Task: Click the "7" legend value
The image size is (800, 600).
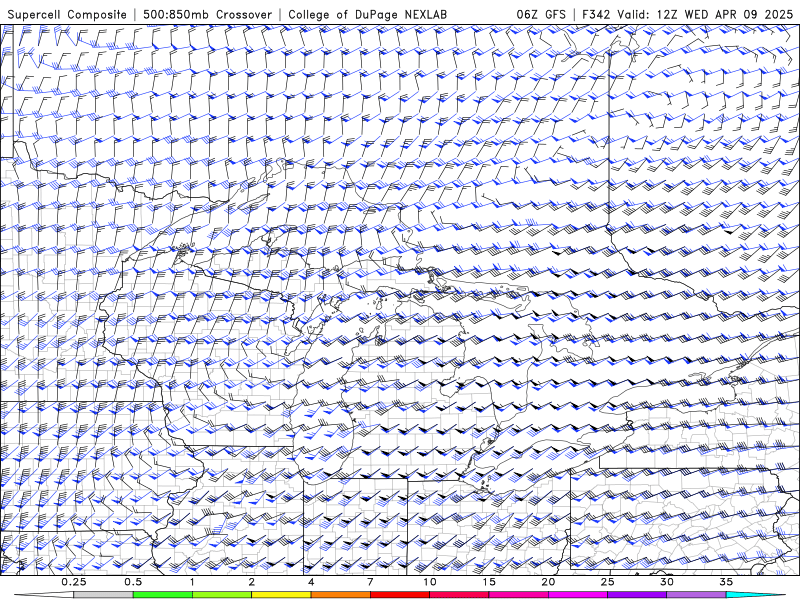Action: point(370,582)
